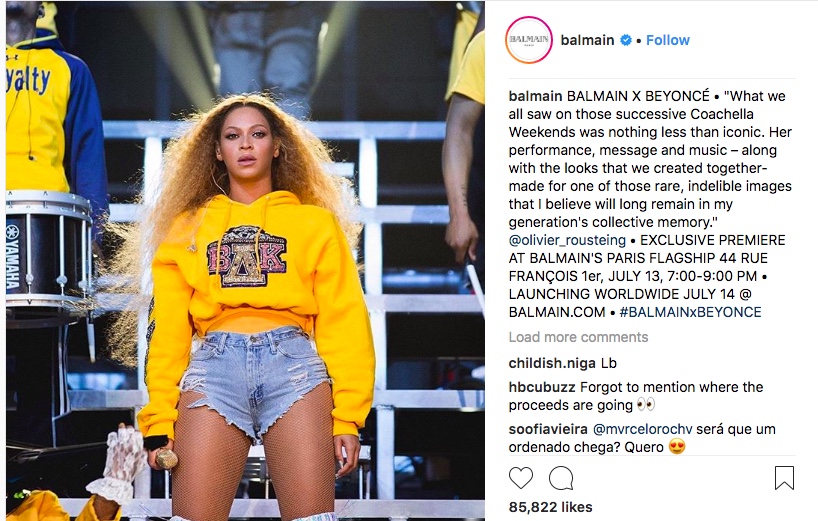Click the balmain username in the caption

coord(535,96)
